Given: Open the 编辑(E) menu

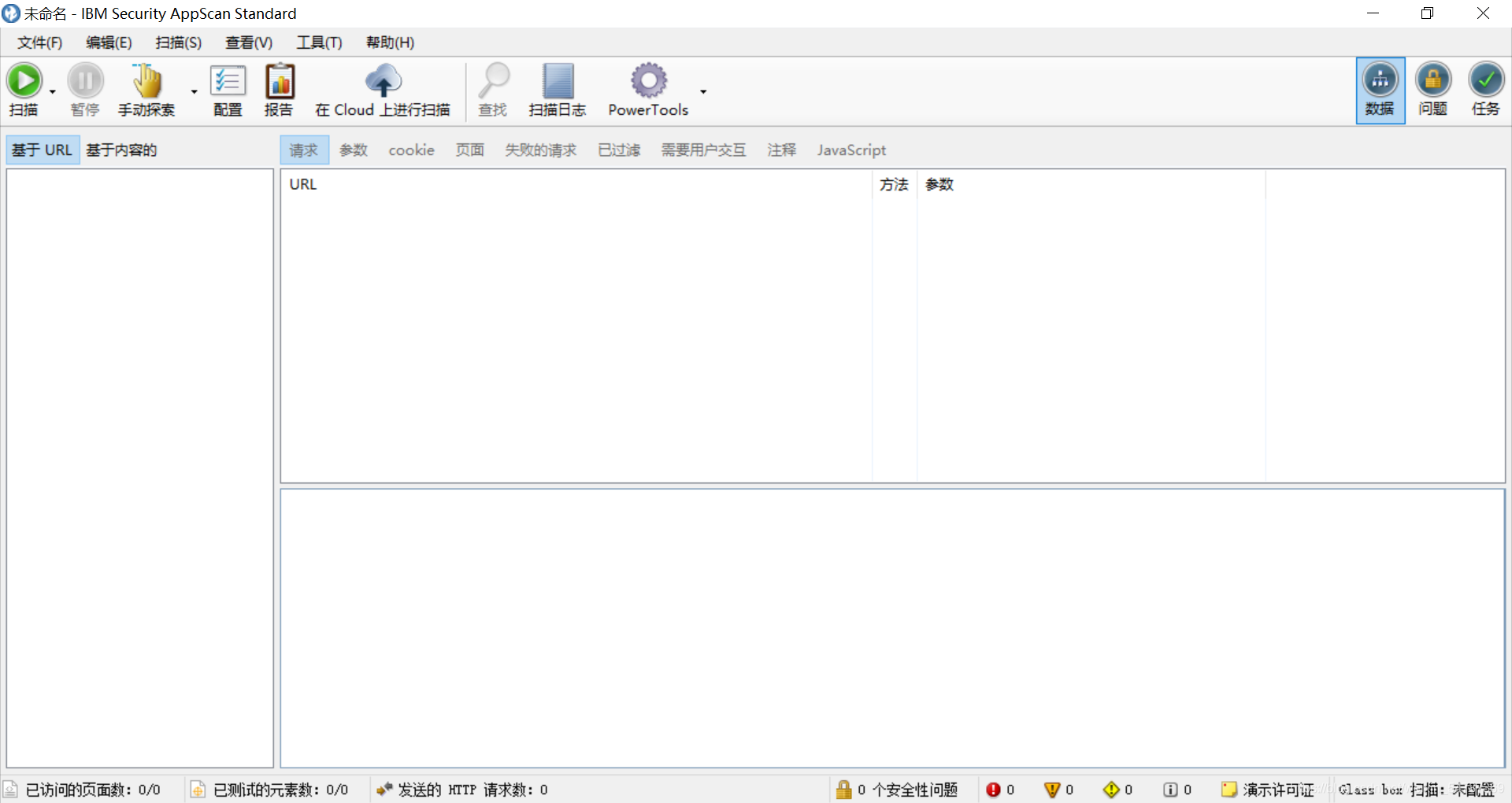Looking at the screenshot, I should [x=109, y=43].
